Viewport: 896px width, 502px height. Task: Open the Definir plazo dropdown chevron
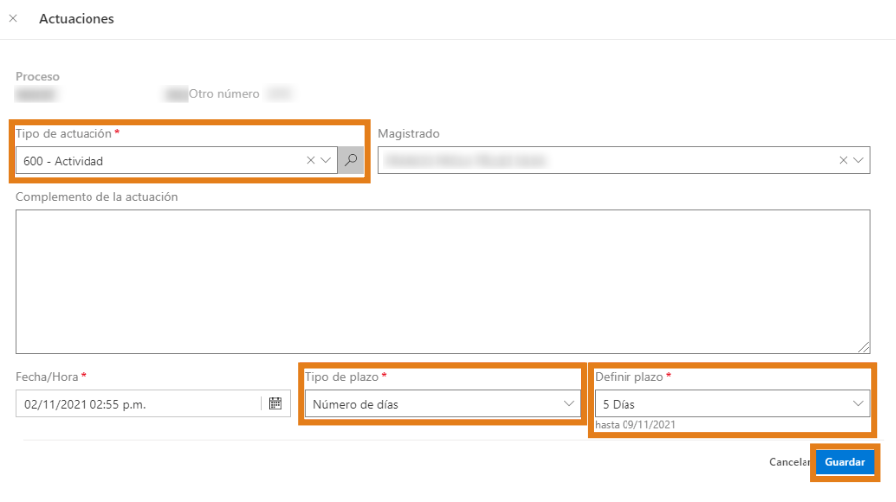pos(858,404)
